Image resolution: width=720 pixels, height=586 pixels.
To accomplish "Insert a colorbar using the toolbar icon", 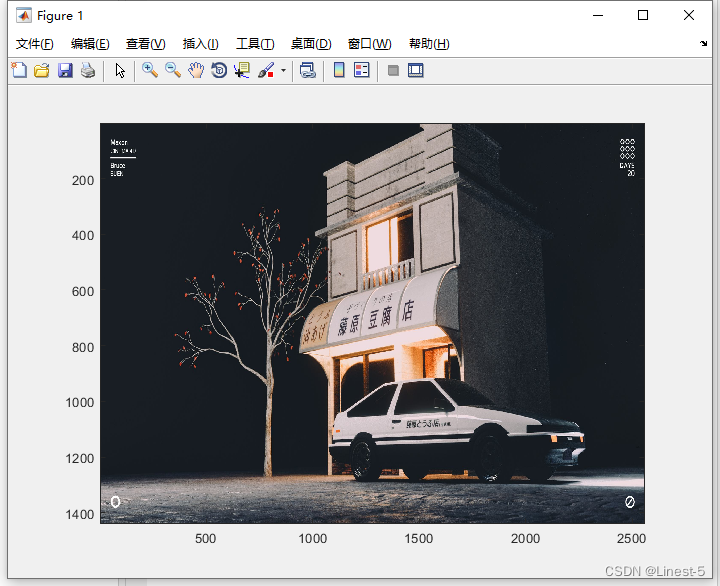I will (x=339, y=70).
